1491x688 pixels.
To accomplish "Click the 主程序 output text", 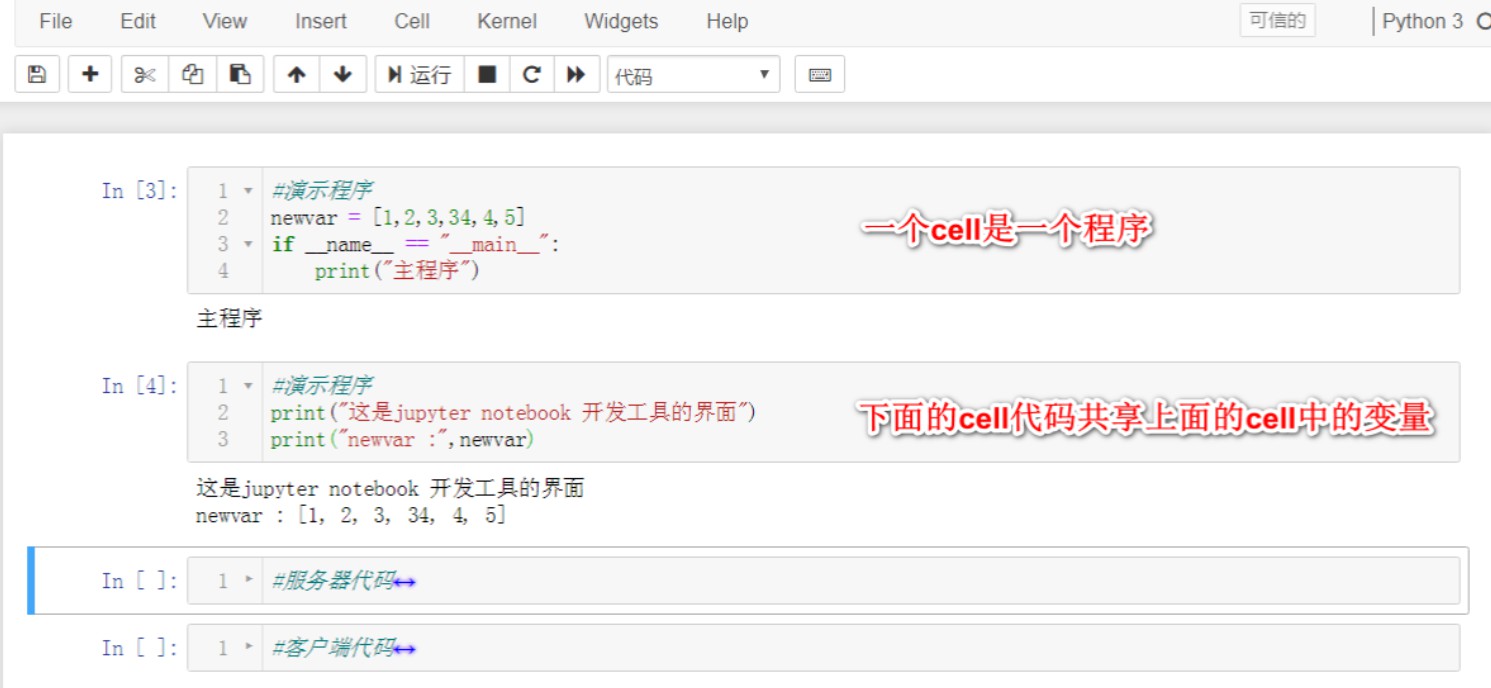I will tap(229, 319).
